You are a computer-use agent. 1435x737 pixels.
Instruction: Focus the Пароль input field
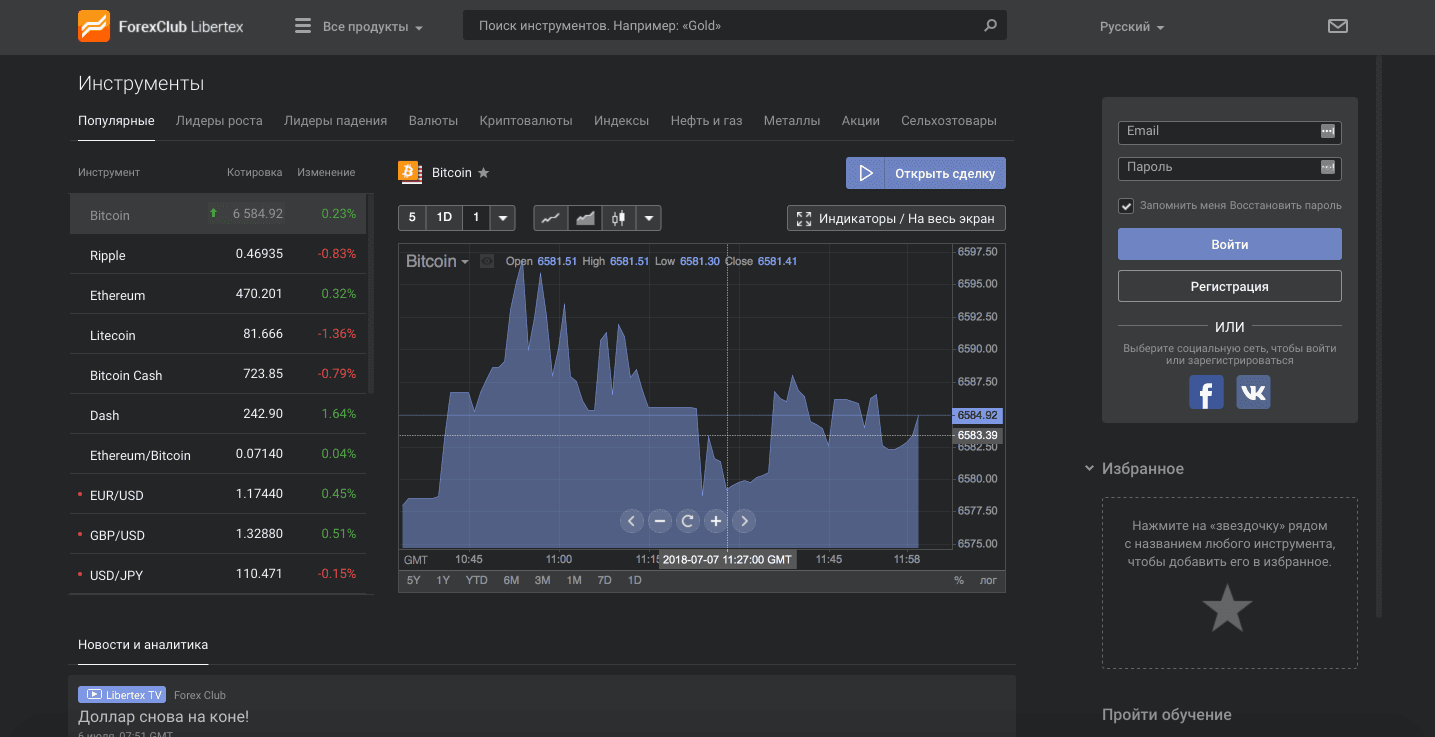click(1229, 167)
